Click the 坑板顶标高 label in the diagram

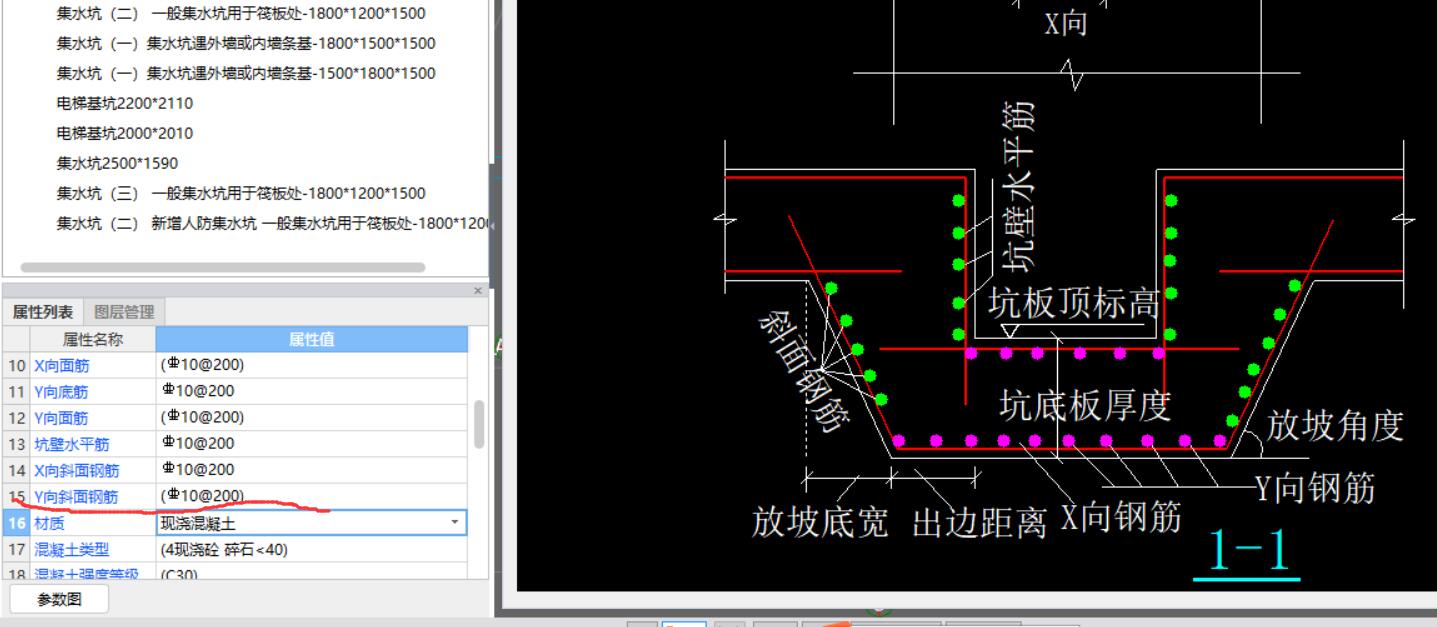[x=1073, y=304]
